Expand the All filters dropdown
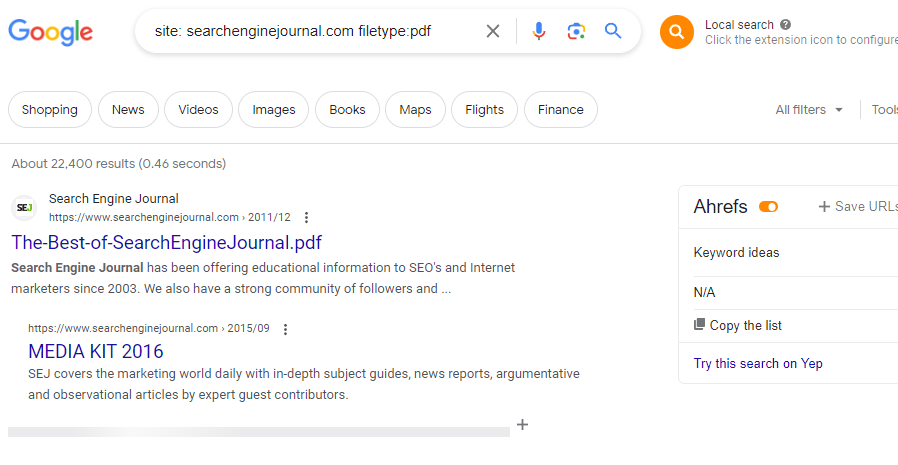This screenshot has width=898, height=465. 809,110
